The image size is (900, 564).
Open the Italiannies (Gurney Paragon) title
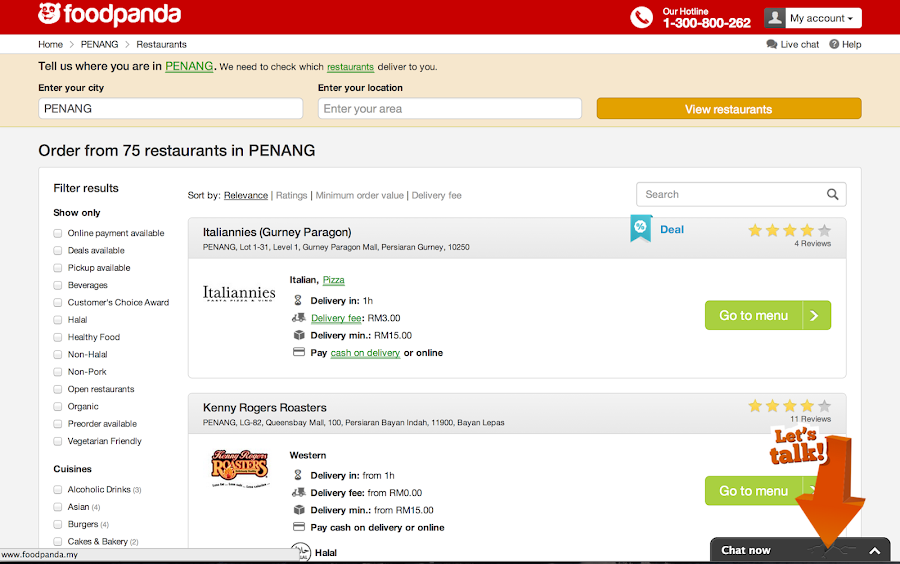(277, 232)
